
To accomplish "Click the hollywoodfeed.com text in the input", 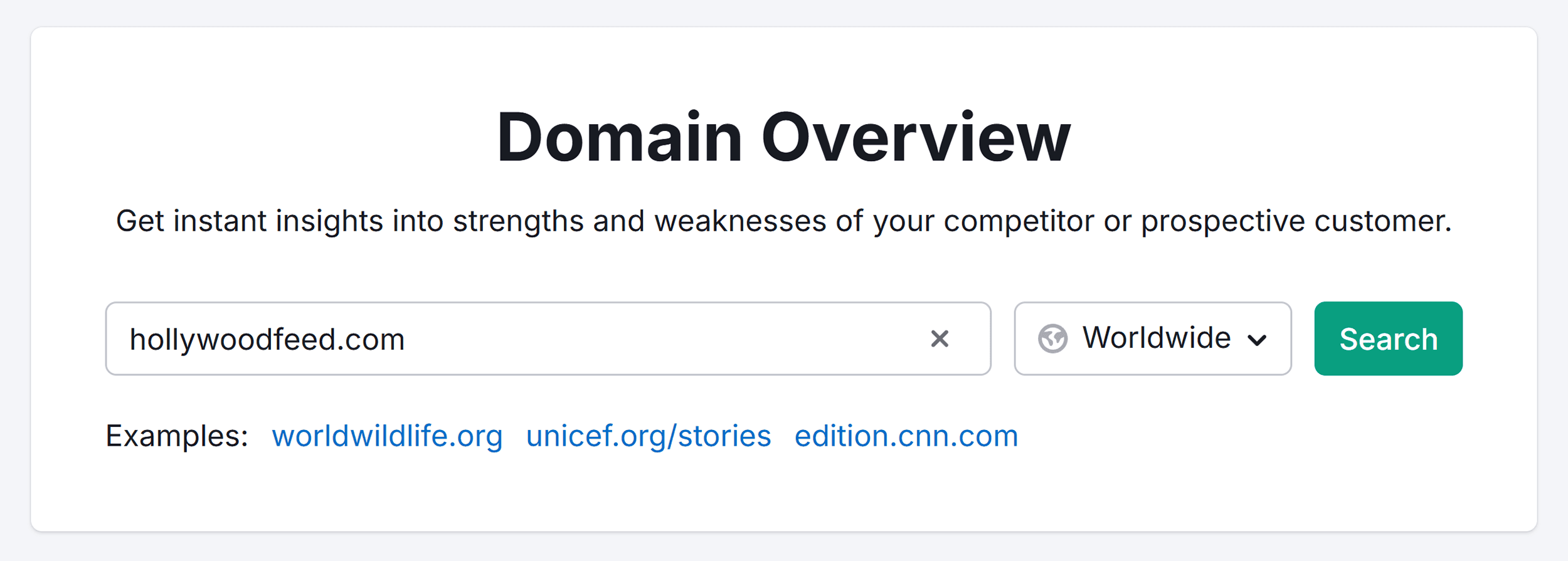I will pyautogui.click(x=267, y=339).
